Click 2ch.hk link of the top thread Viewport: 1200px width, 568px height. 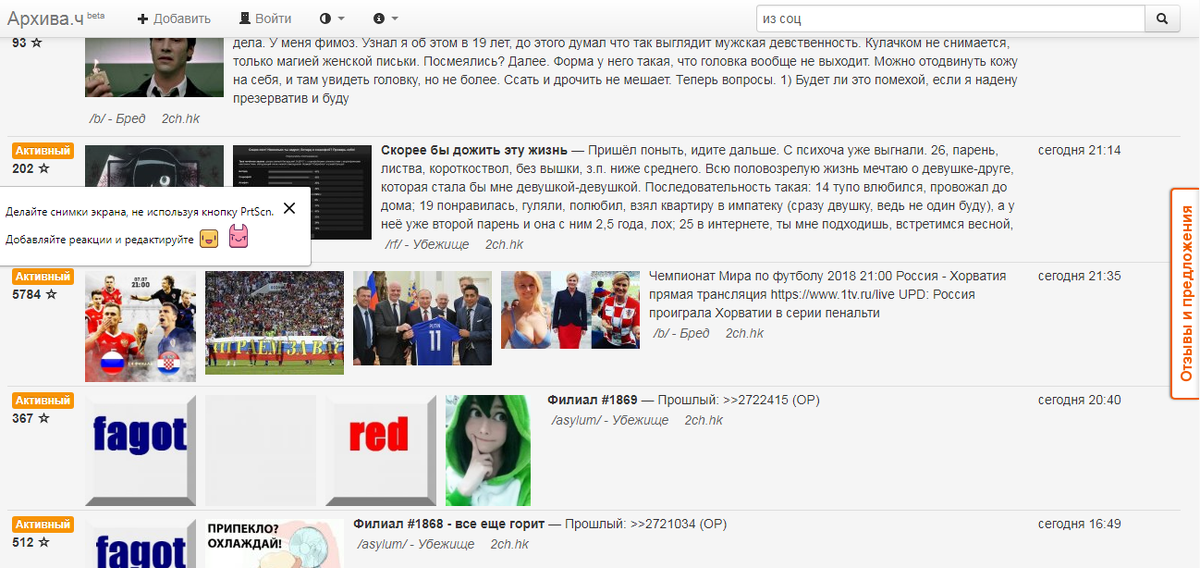181,118
